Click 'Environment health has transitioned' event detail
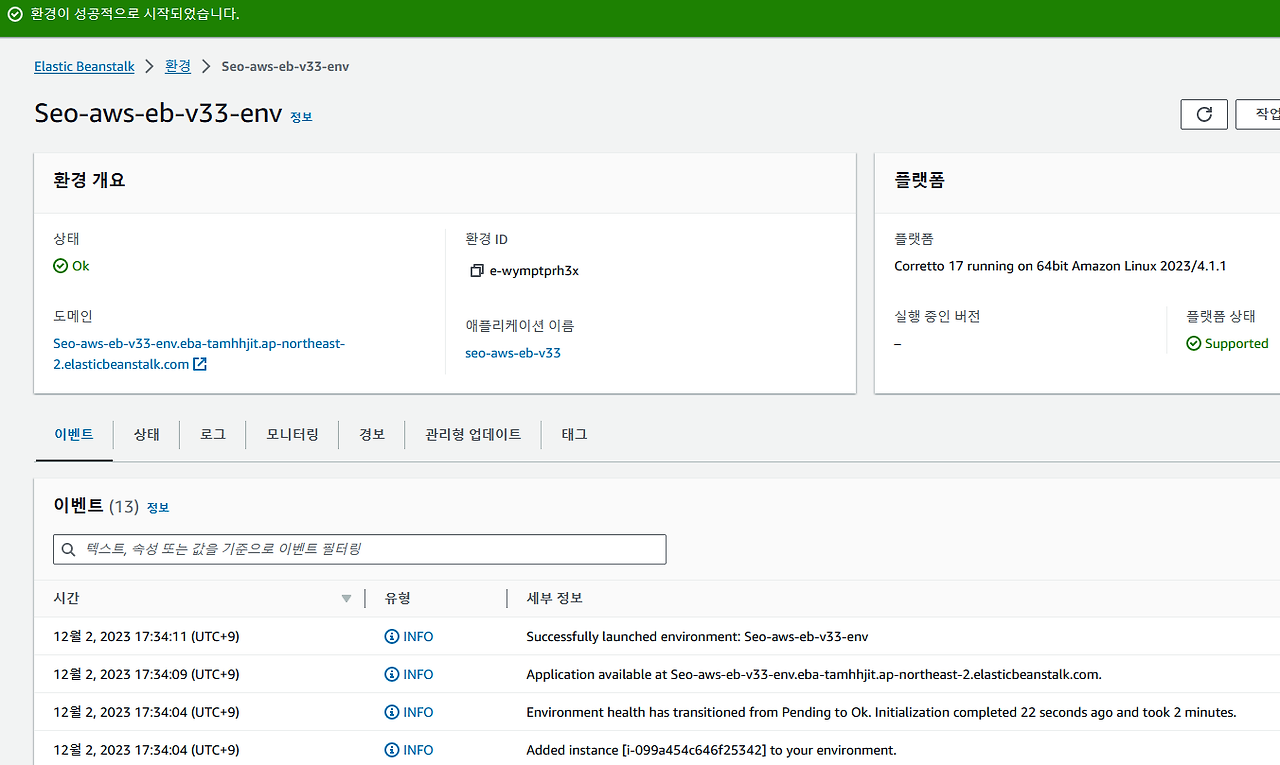The height and width of the screenshot is (765, 1280). click(x=881, y=713)
